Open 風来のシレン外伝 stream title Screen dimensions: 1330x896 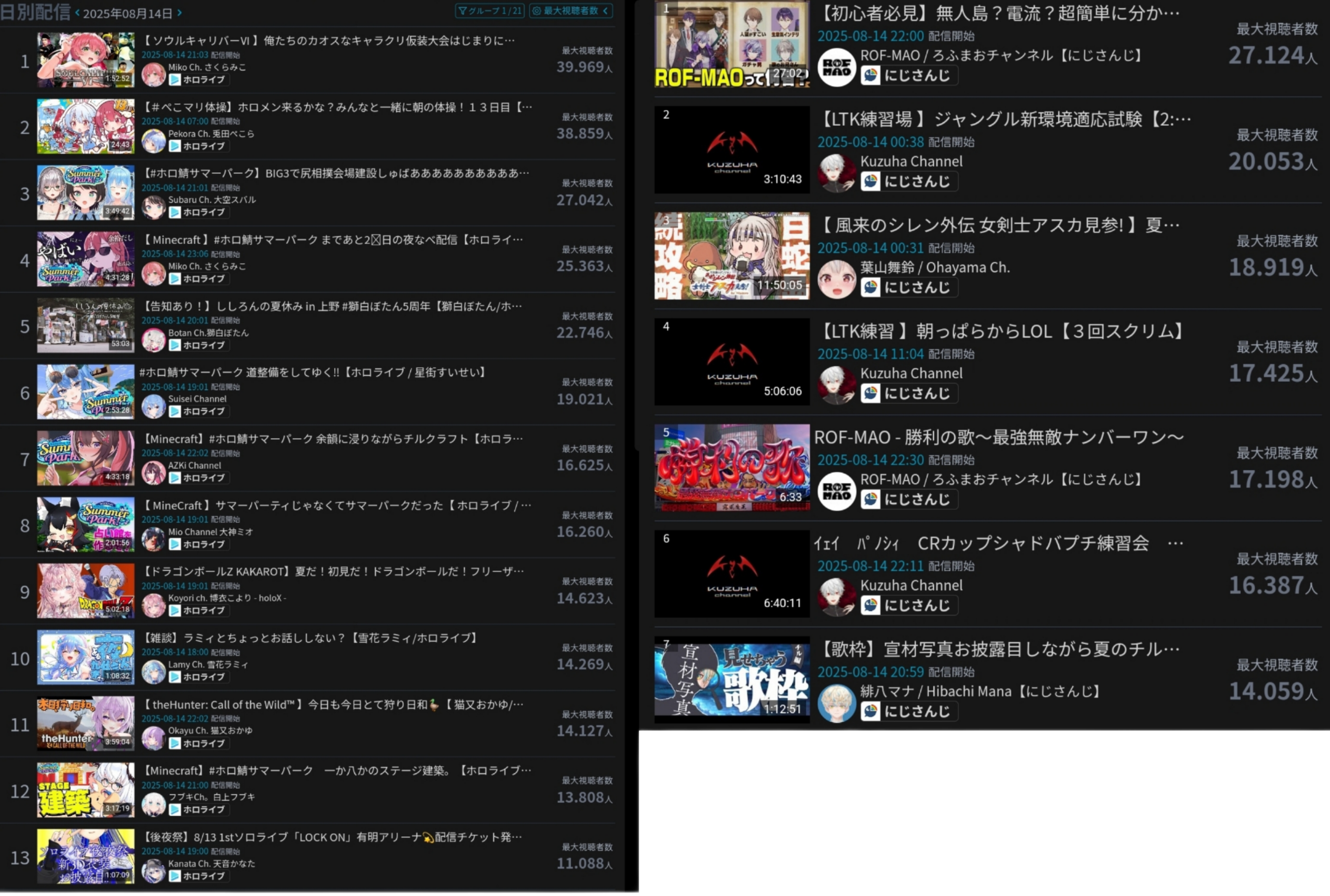pos(1000,225)
